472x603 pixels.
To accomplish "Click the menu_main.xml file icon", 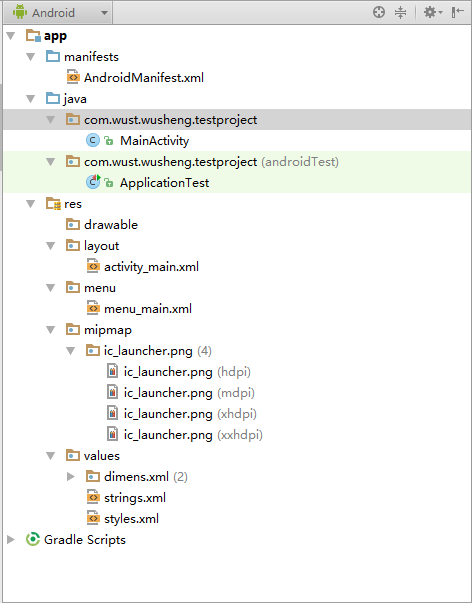I will coord(93,308).
